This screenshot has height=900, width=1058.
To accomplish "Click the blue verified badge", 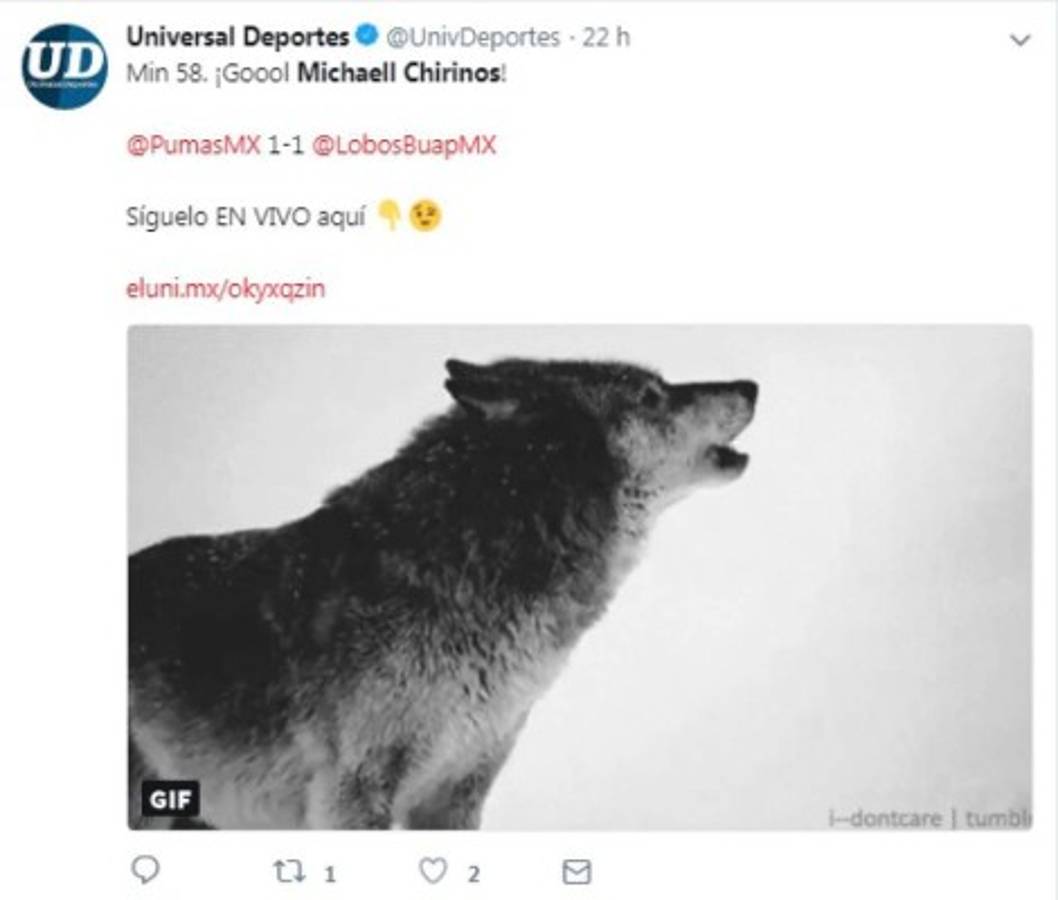I will pos(366,37).
